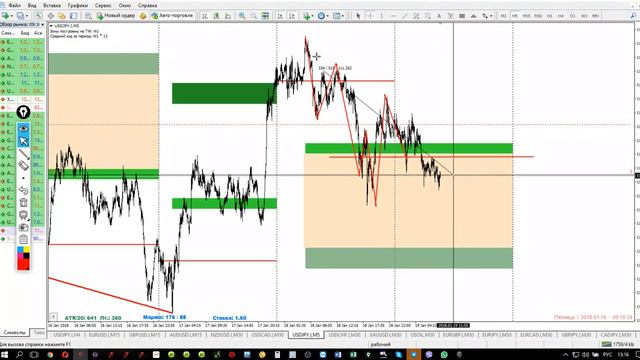
Task: Open the Windows Start menu
Action: pyautogui.click(x=4, y=355)
